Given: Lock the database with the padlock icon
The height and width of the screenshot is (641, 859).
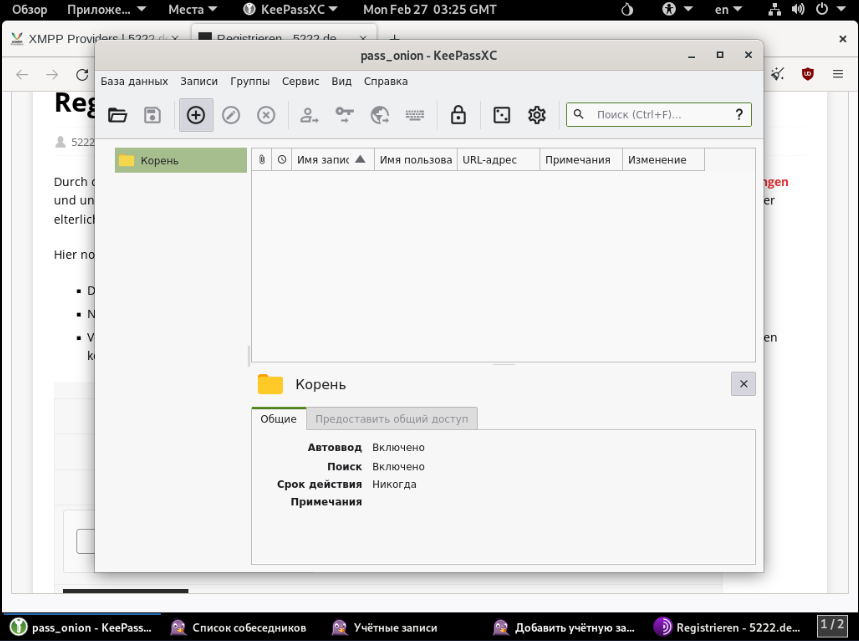Looking at the screenshot, I should click(x=458, y=115).
